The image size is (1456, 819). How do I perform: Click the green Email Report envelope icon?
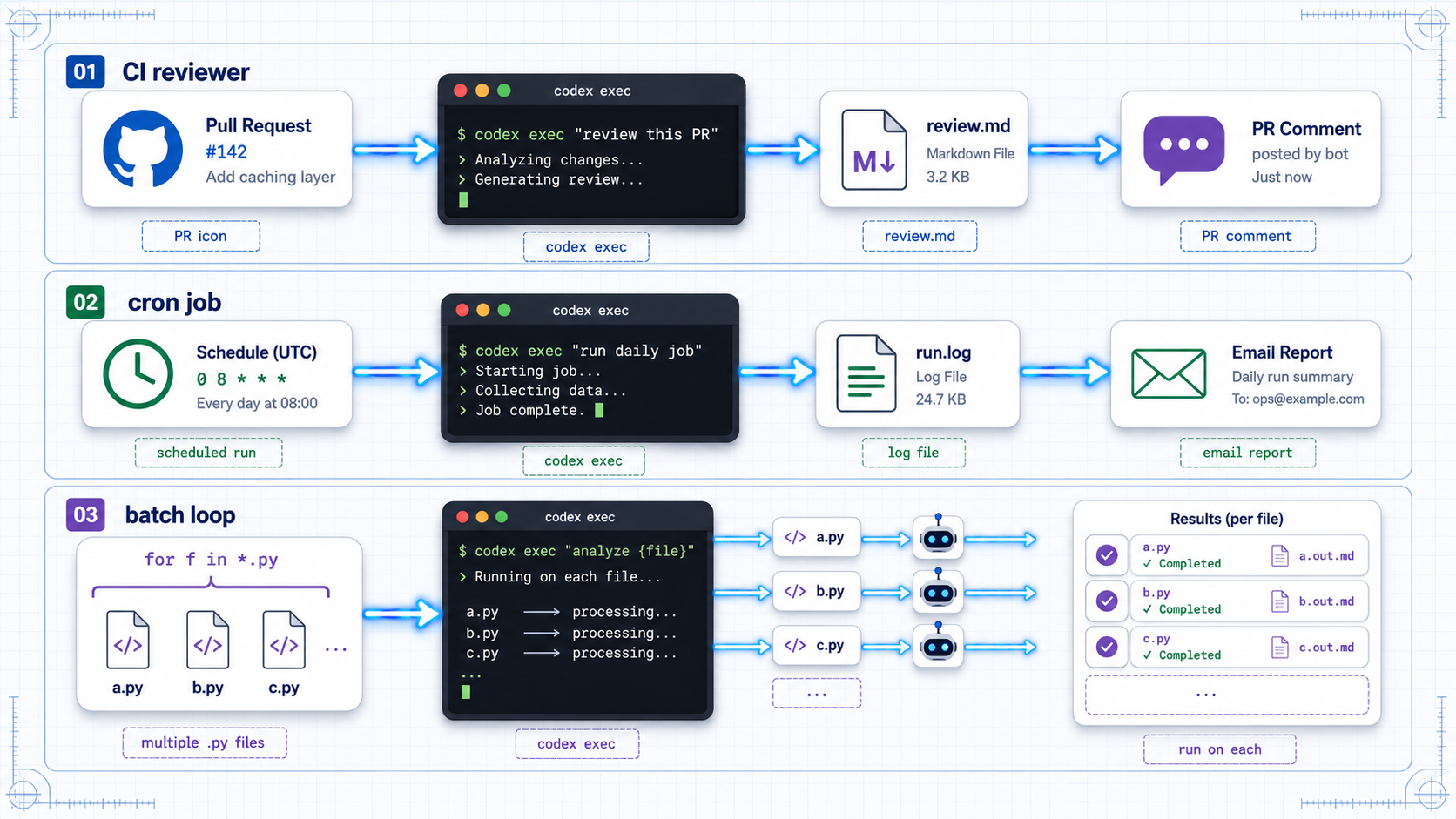[1169, 373]
